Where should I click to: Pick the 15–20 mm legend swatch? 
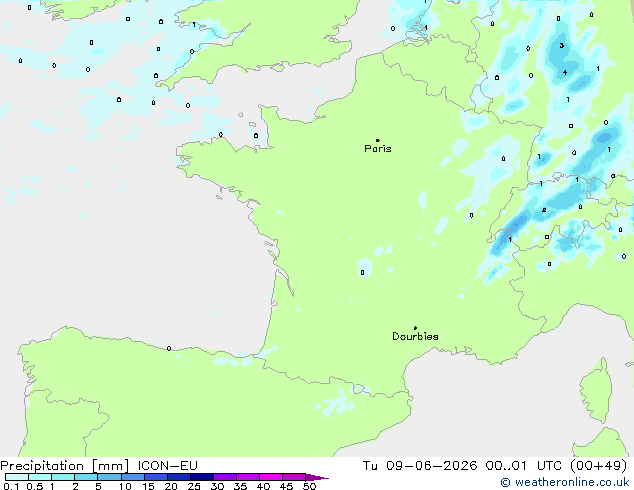(x=156, y=477)
